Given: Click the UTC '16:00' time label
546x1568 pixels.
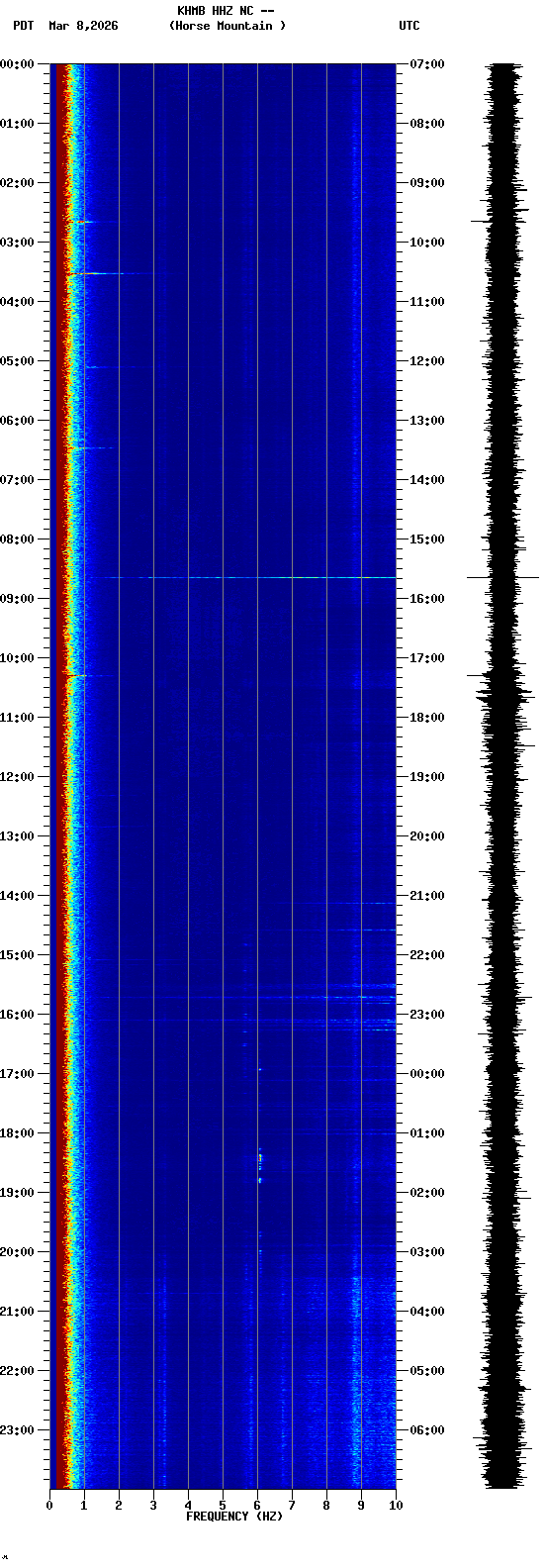Looking at the screenshot, I should tap(427, 599).
